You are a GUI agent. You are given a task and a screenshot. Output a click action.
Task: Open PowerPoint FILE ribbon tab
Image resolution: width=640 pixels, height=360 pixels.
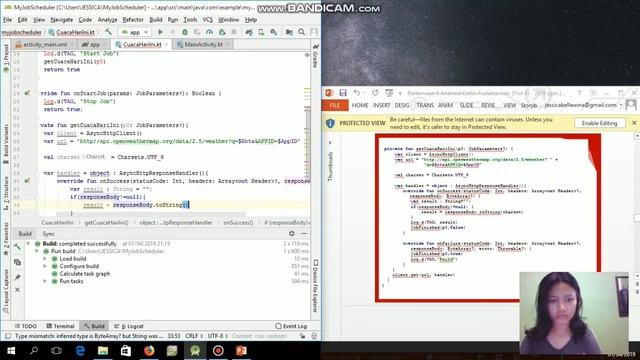click(x=335, y=105)
